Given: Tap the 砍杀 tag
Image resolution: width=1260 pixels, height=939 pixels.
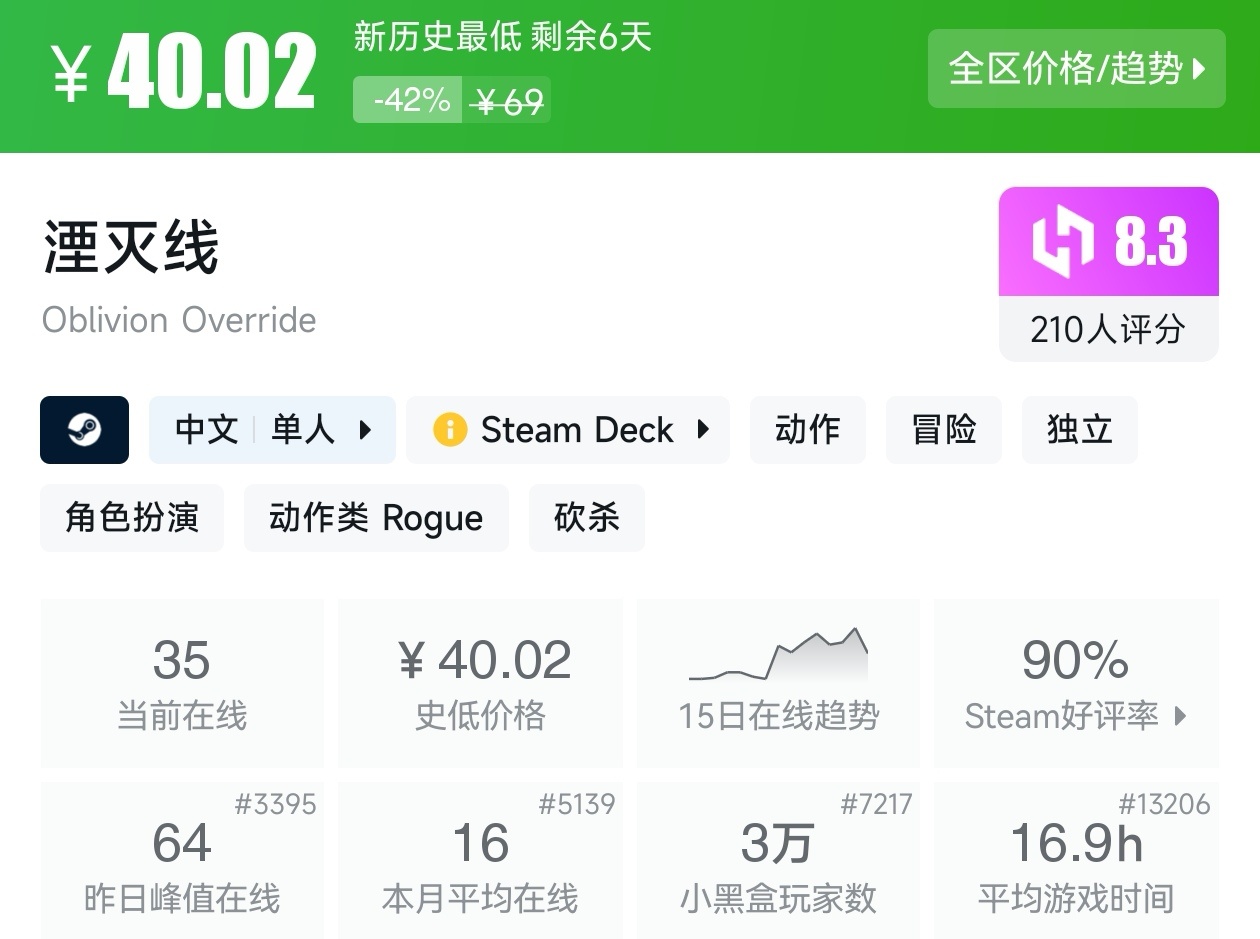Looking at the screenshot, I should pos(586,518).
